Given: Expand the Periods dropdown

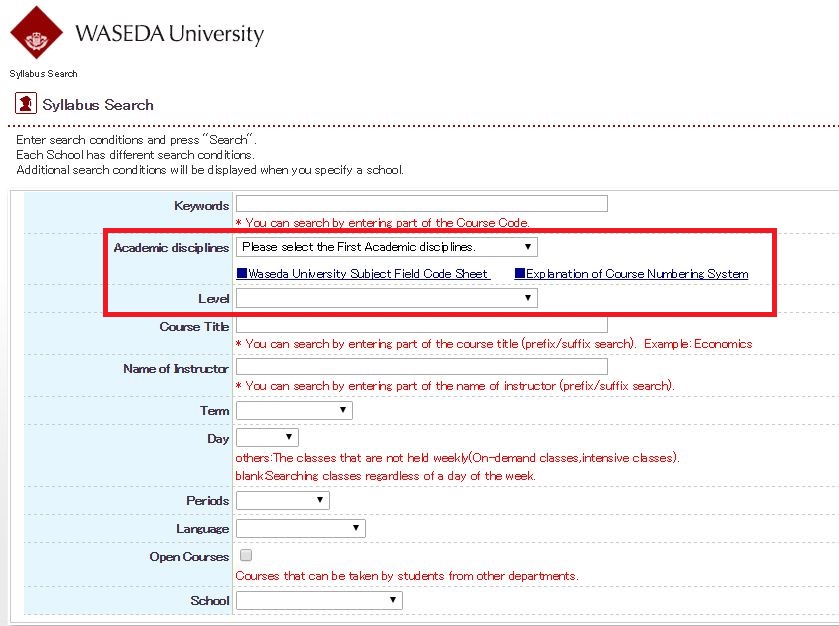Looking at the screenshot, I should pos(321,499).
